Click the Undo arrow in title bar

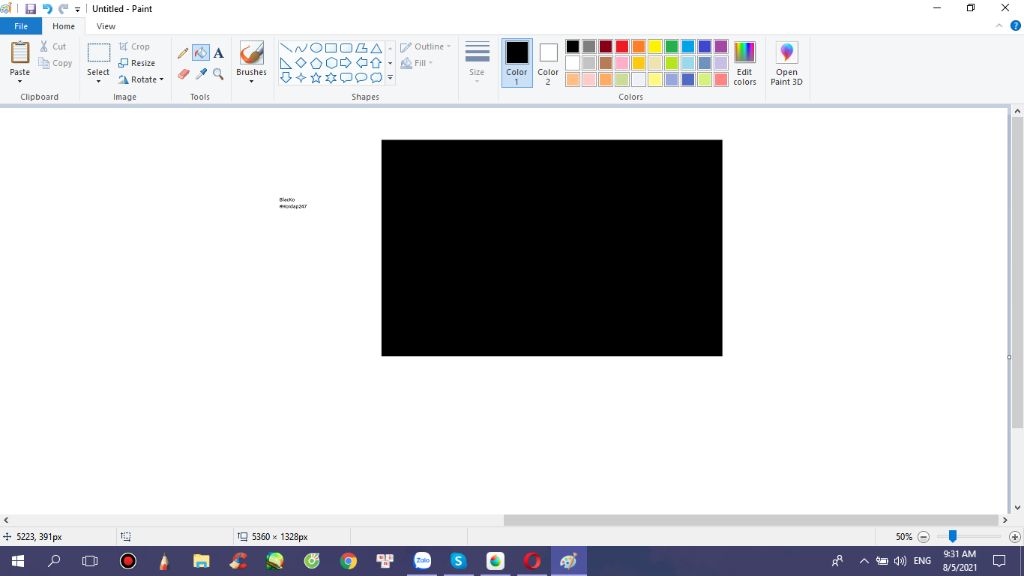click(x=47, y=9)
